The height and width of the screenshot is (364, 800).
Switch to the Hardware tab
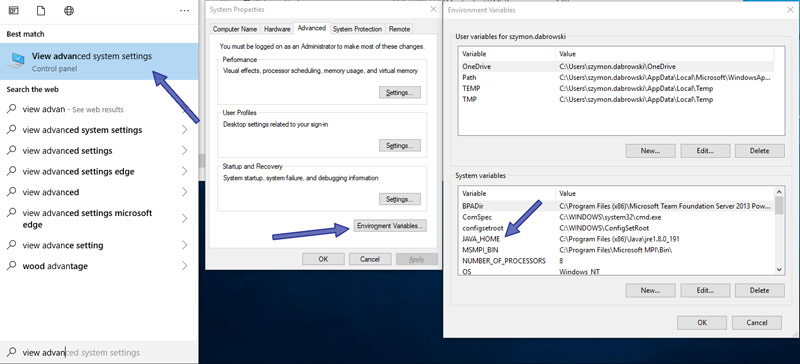[278, 29]
